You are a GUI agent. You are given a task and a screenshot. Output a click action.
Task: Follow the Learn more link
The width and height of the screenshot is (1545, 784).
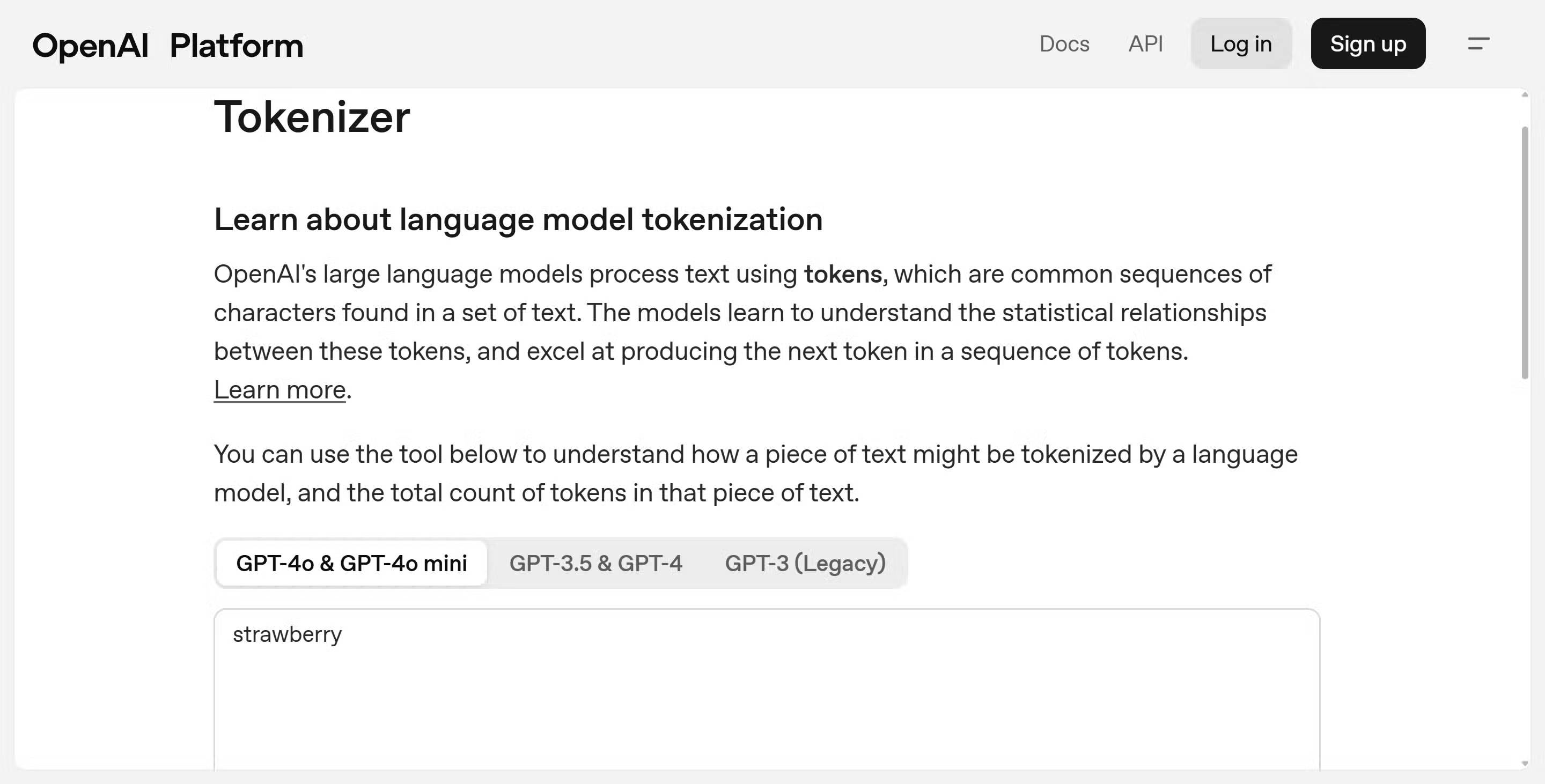[x=279, y=390]
